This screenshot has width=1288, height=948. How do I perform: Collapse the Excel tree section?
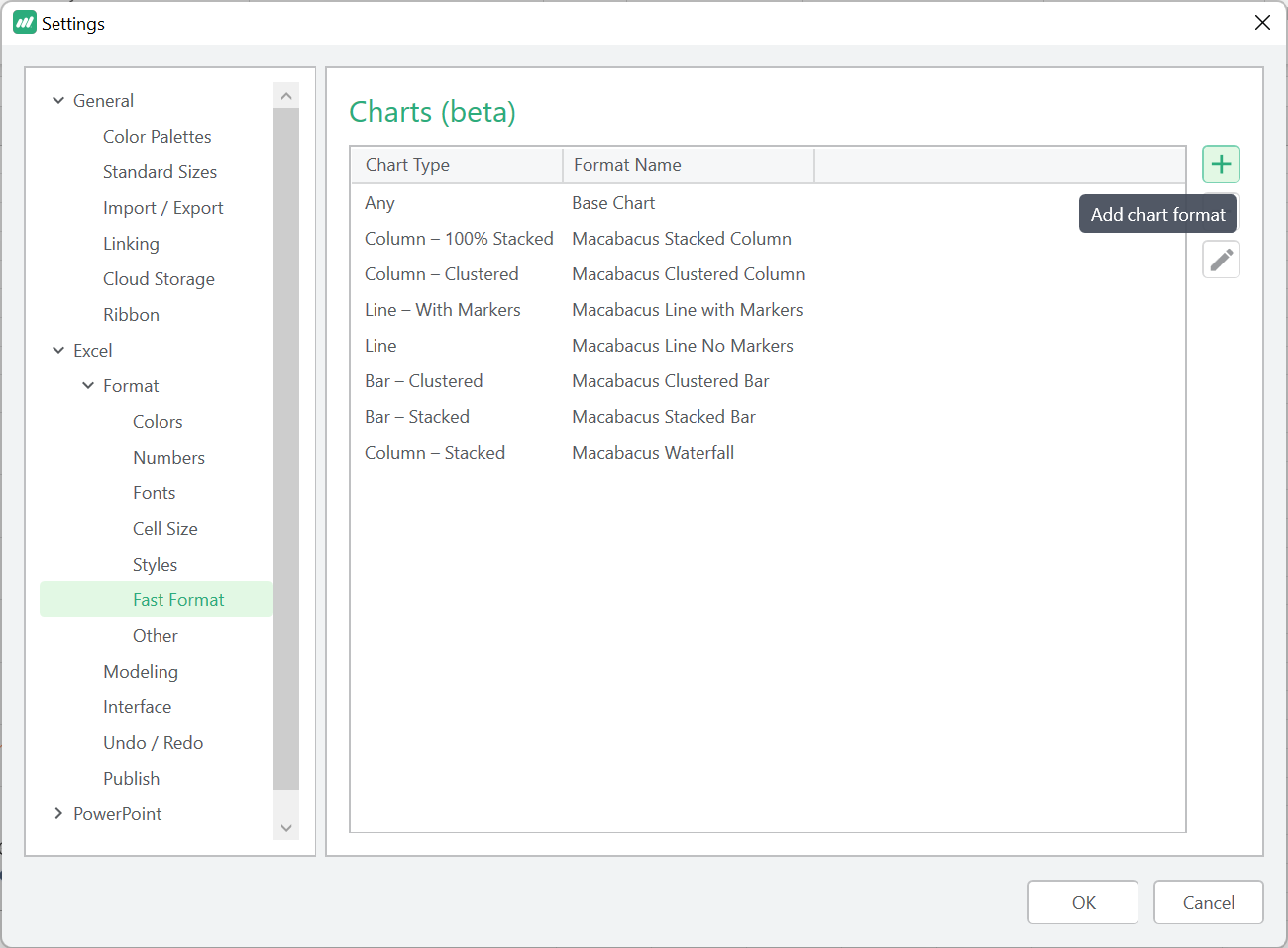[58, 351]
